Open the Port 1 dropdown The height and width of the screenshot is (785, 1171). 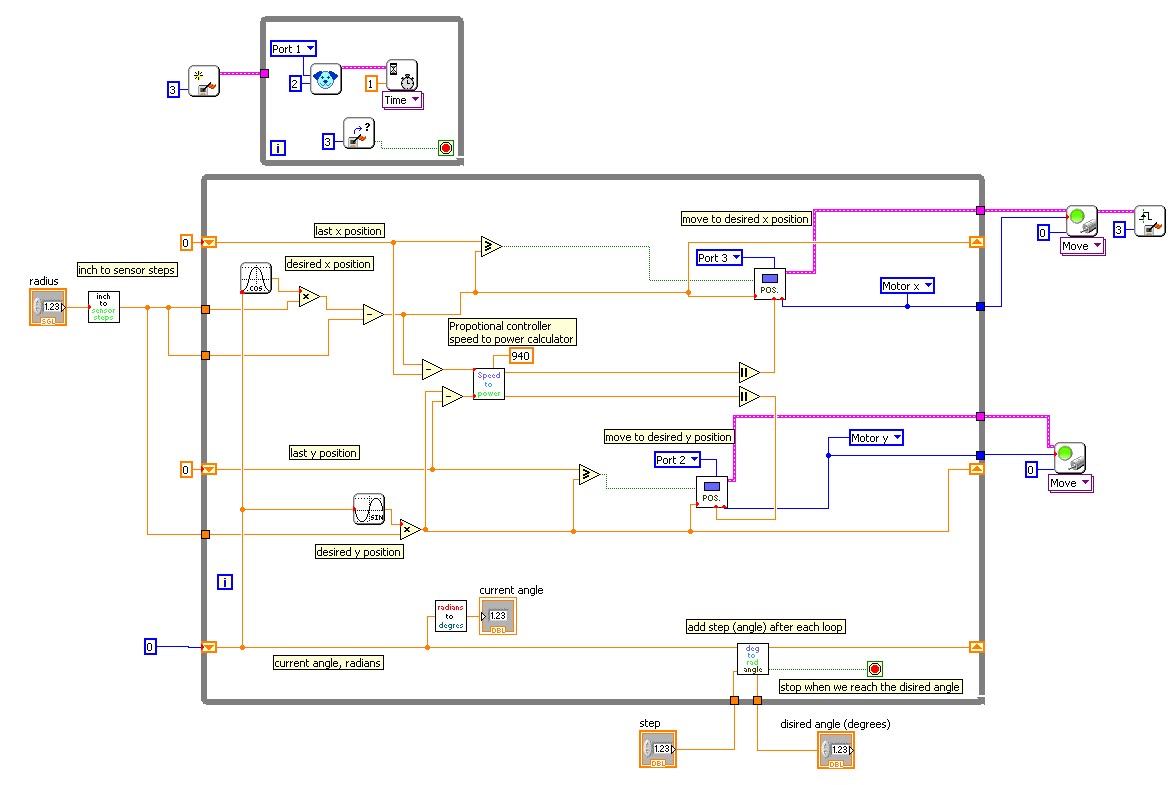pyautogui.click(x=293, y=49)
